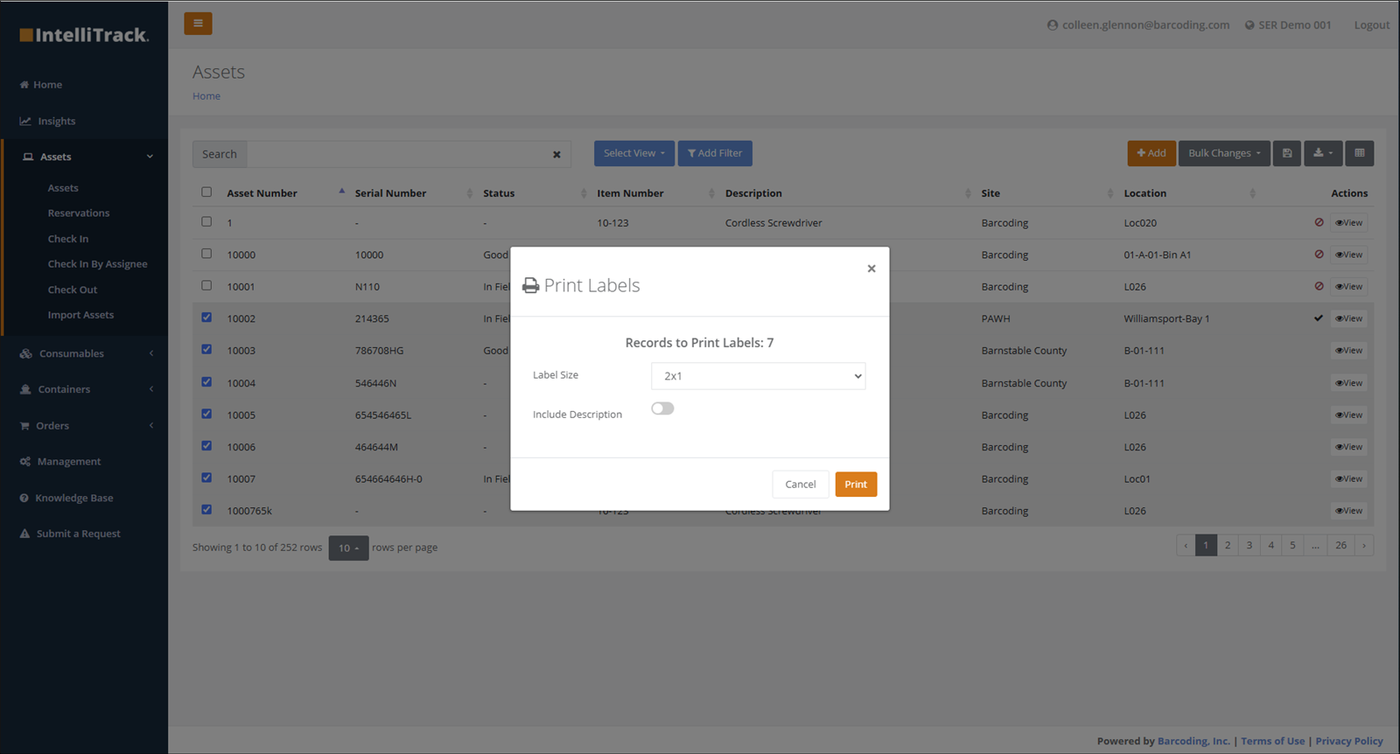Viewport: 1400px width, 754px height.
Task: Open the Select View dropdown
Action: point(634,153)
